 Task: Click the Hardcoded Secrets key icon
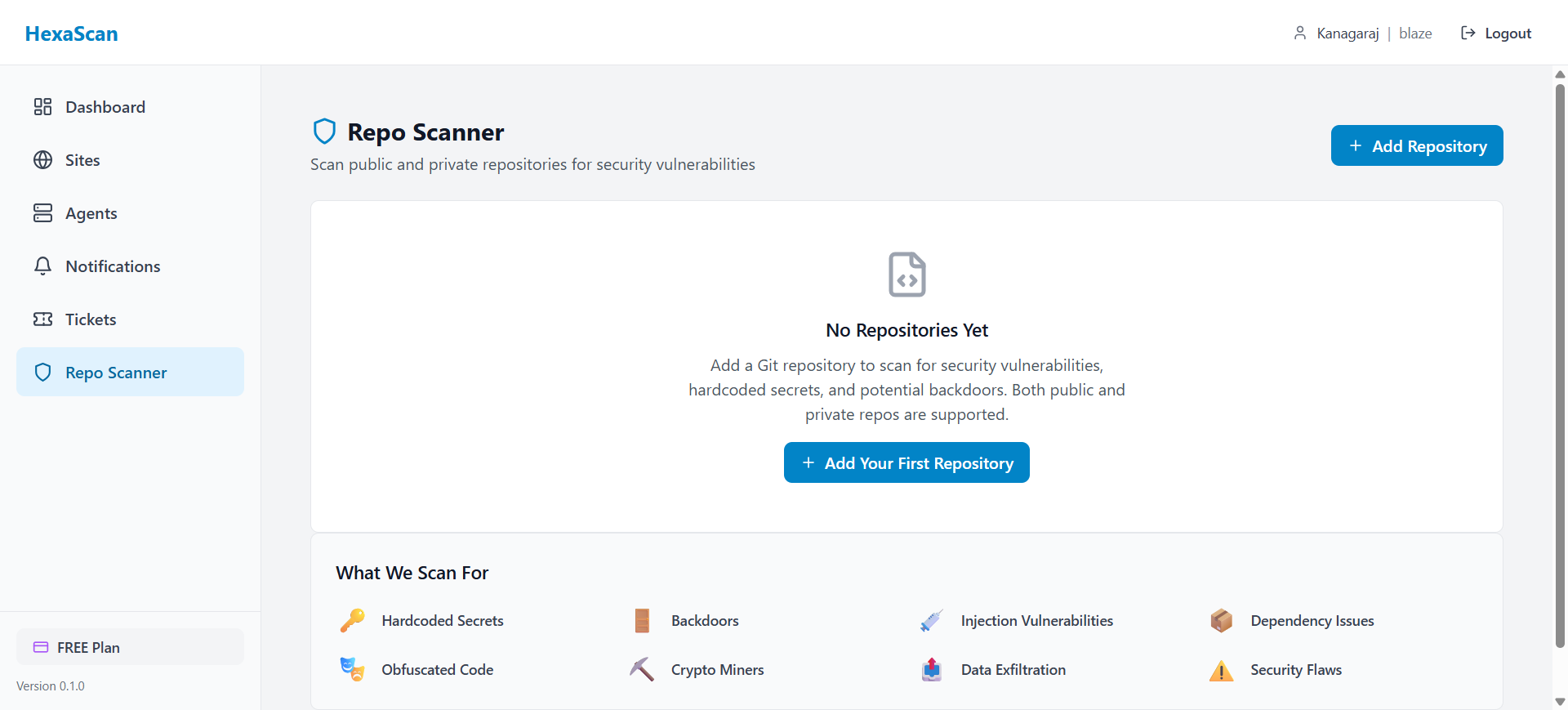[x=352, y=621]
